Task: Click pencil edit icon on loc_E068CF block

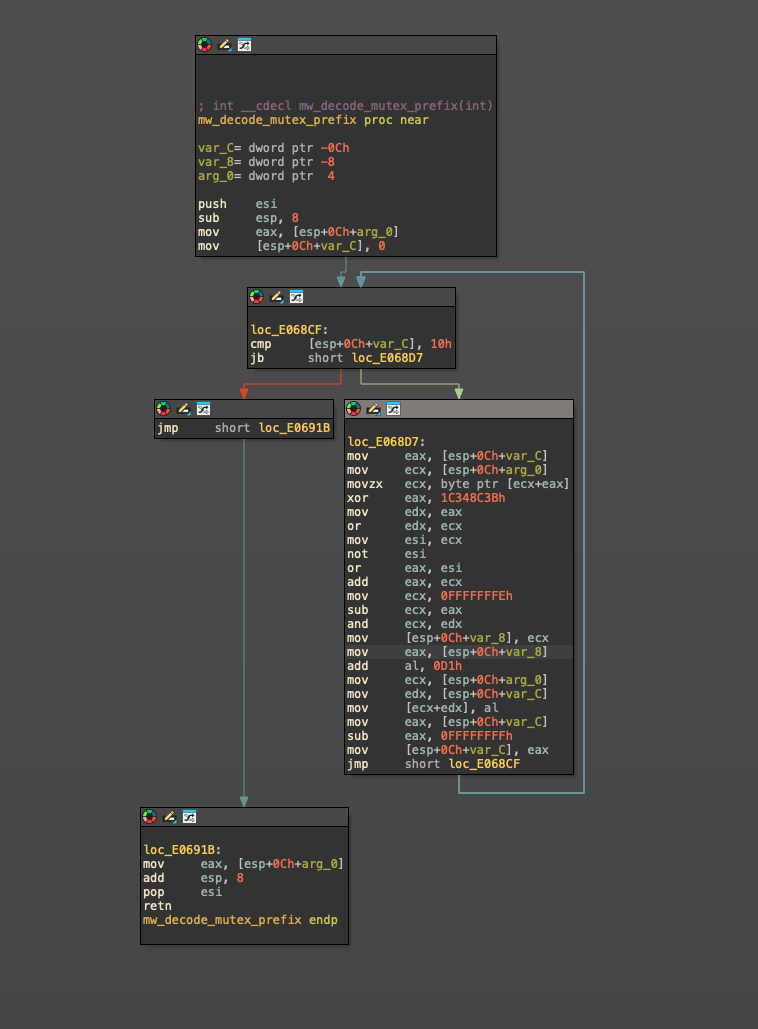Action: coord(276,297)
